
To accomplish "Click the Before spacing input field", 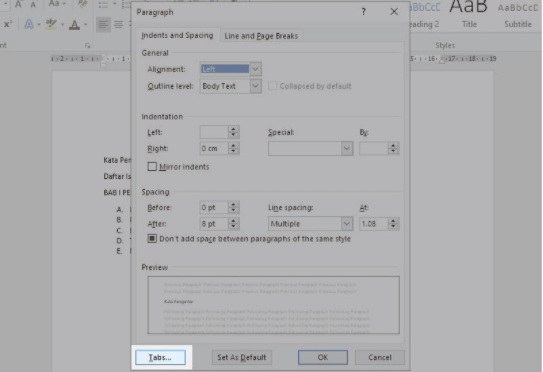I will (x=214, y=207).
